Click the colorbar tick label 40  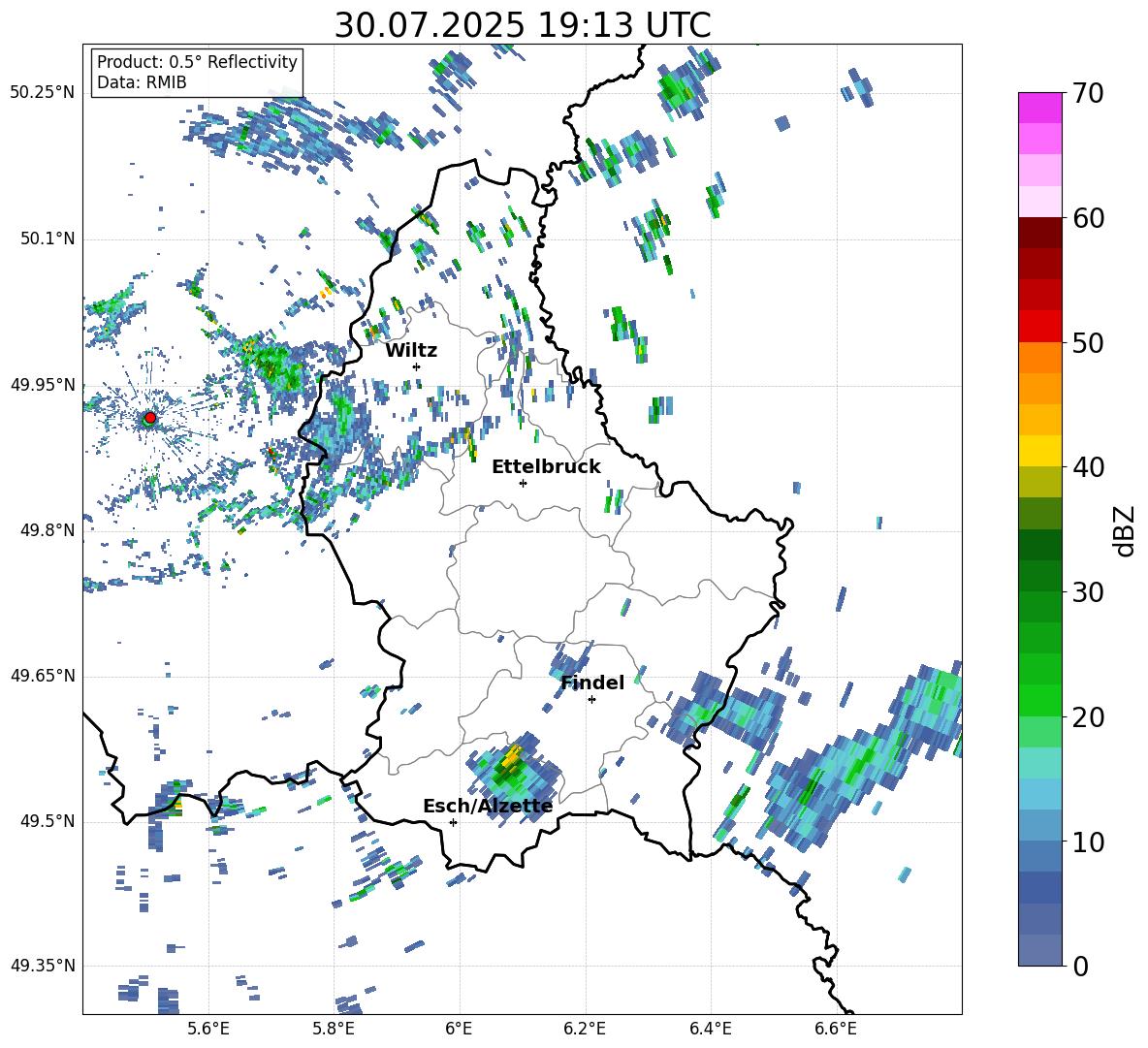(x=1088, y=467)
